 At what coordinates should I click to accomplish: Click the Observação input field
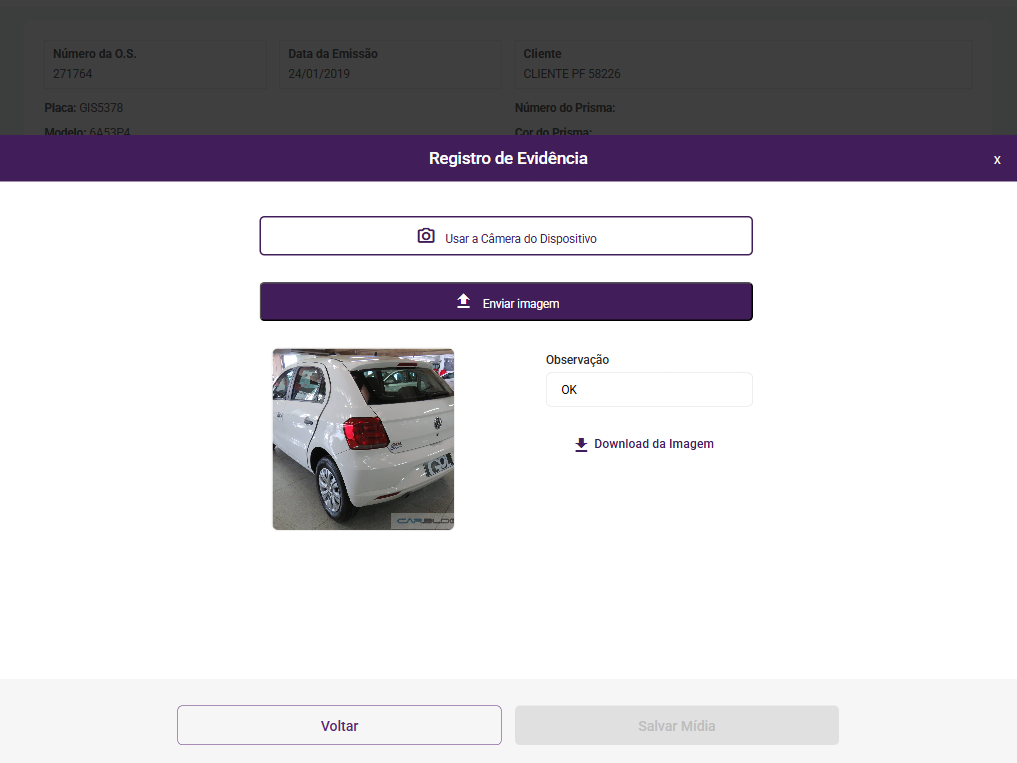649,389
